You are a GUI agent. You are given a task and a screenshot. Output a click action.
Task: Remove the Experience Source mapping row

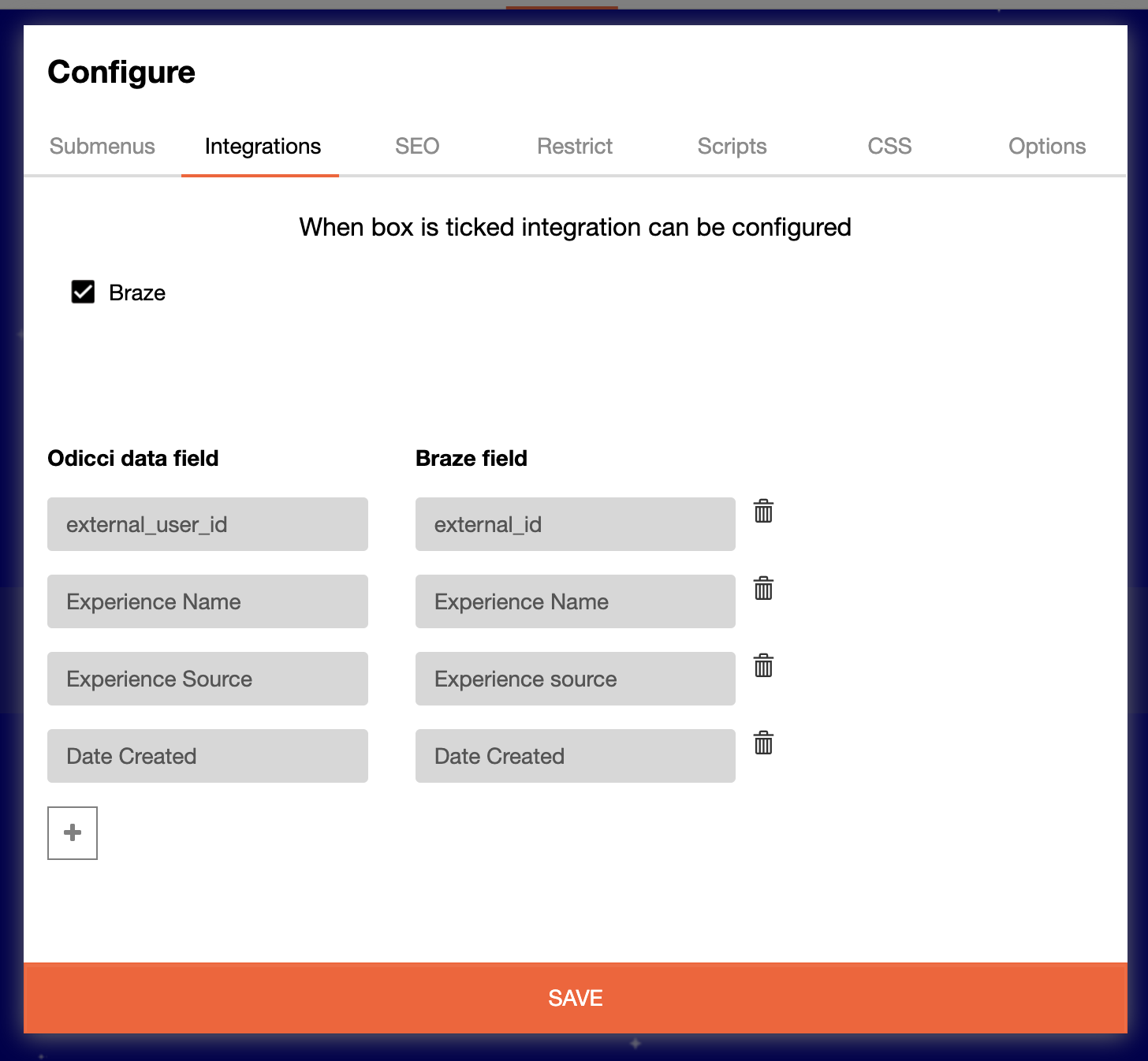point(763,666)
